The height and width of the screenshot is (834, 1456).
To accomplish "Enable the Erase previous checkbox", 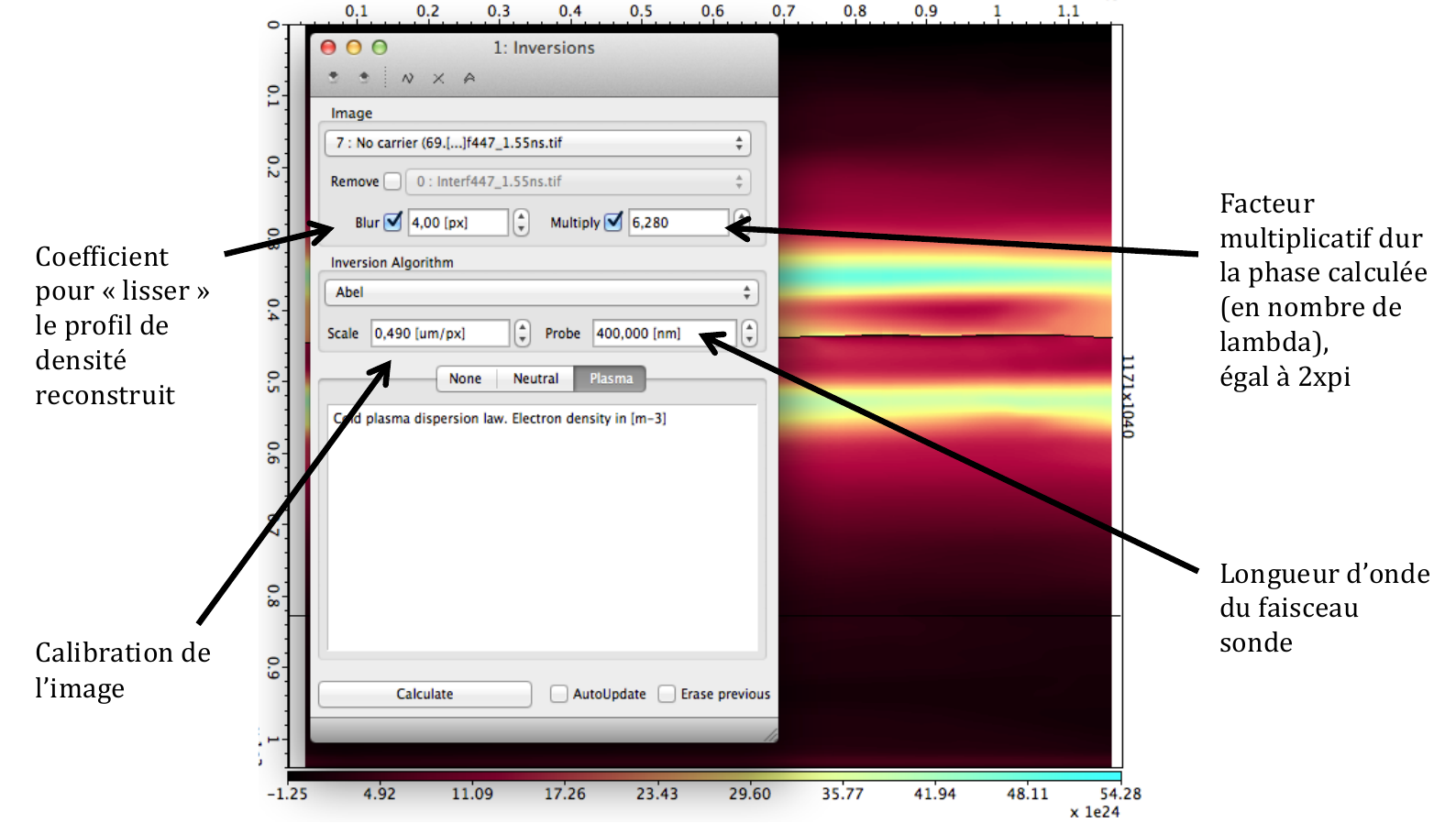I will (667, 694).
